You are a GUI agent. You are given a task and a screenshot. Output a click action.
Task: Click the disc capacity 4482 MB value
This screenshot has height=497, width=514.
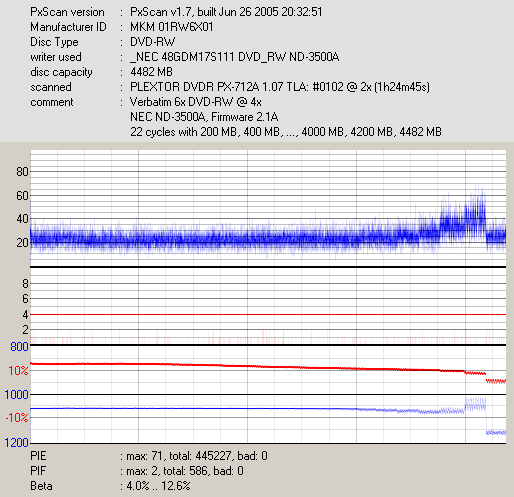(152, 72)
